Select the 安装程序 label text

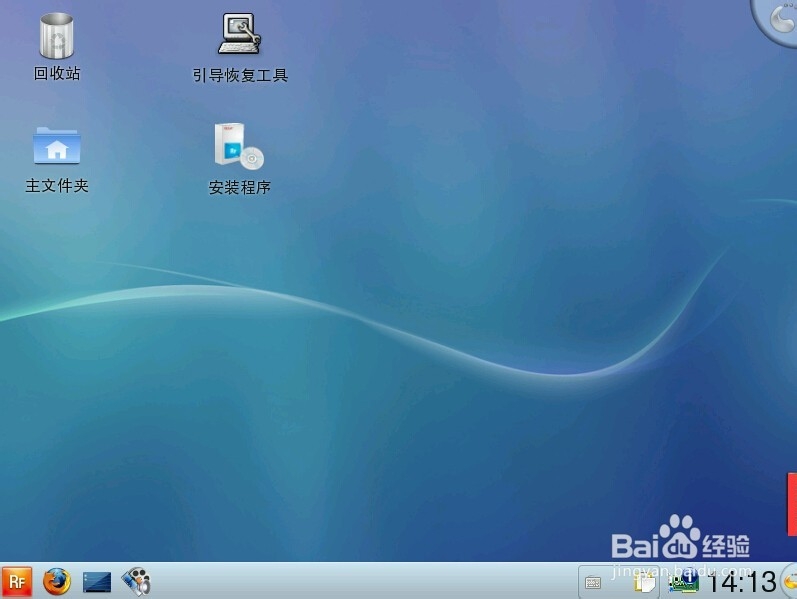[239, 187]
